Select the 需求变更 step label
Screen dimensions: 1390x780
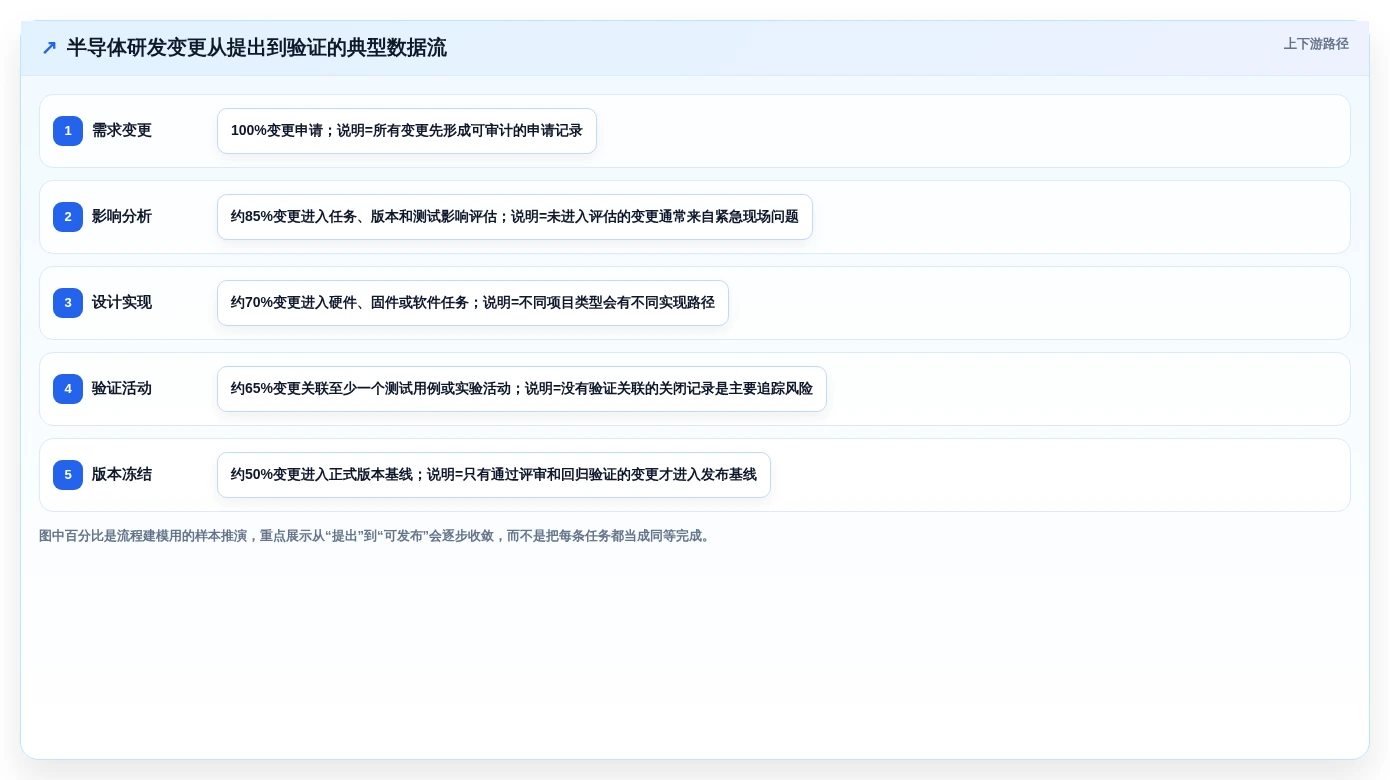[x=122, y=131]
